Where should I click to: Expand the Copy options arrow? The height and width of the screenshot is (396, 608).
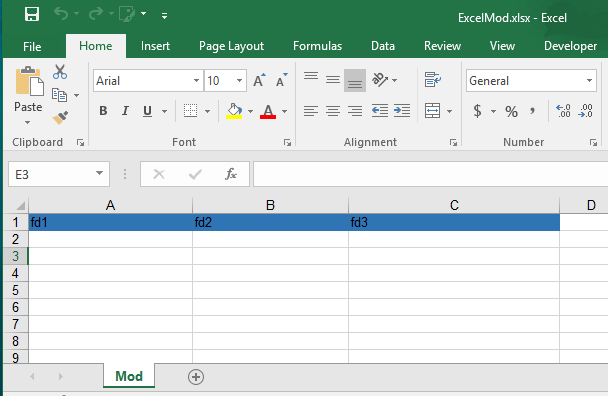click(x=76, y=95)
